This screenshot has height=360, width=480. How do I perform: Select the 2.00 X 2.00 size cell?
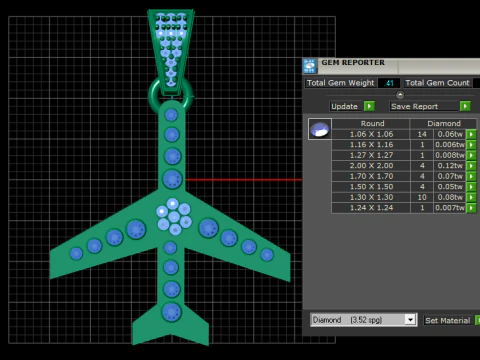[x=371, y=166]
